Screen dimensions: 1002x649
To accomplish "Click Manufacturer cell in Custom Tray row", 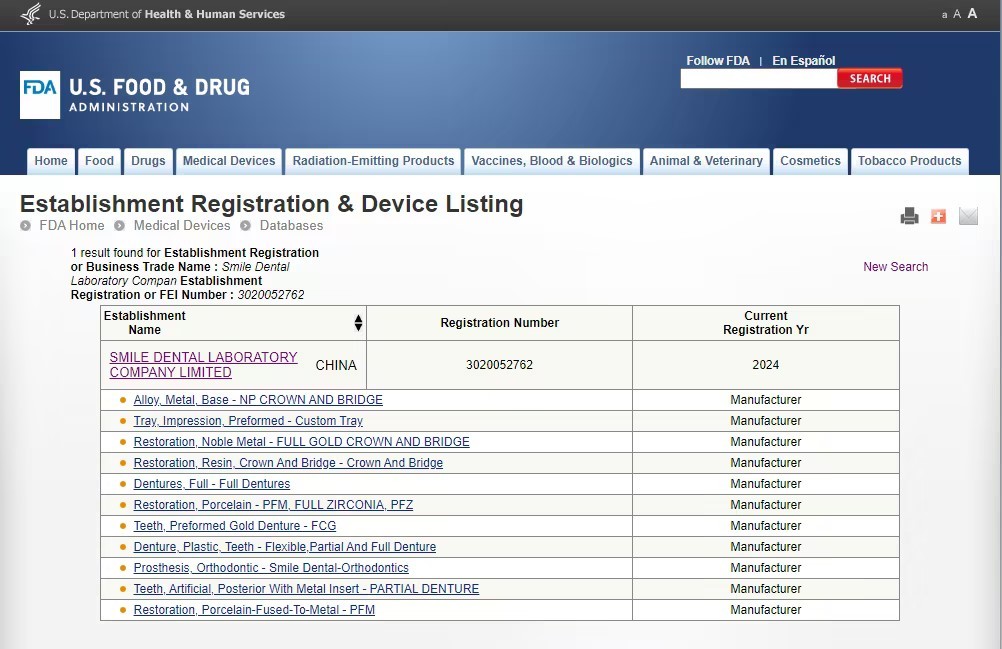I will click(x=766, y=421).
